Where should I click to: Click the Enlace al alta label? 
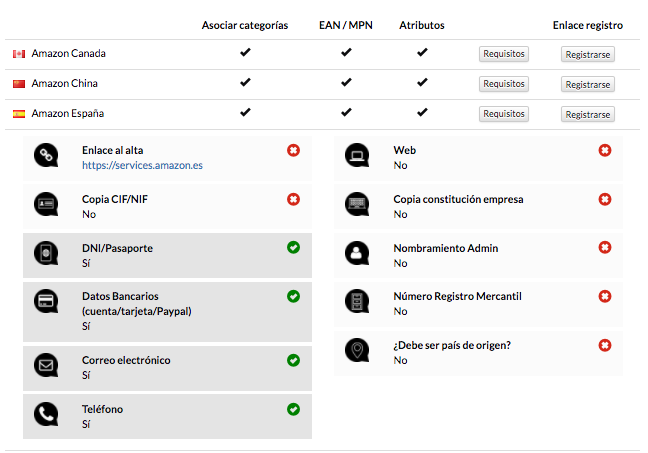(x=112, y=150)
